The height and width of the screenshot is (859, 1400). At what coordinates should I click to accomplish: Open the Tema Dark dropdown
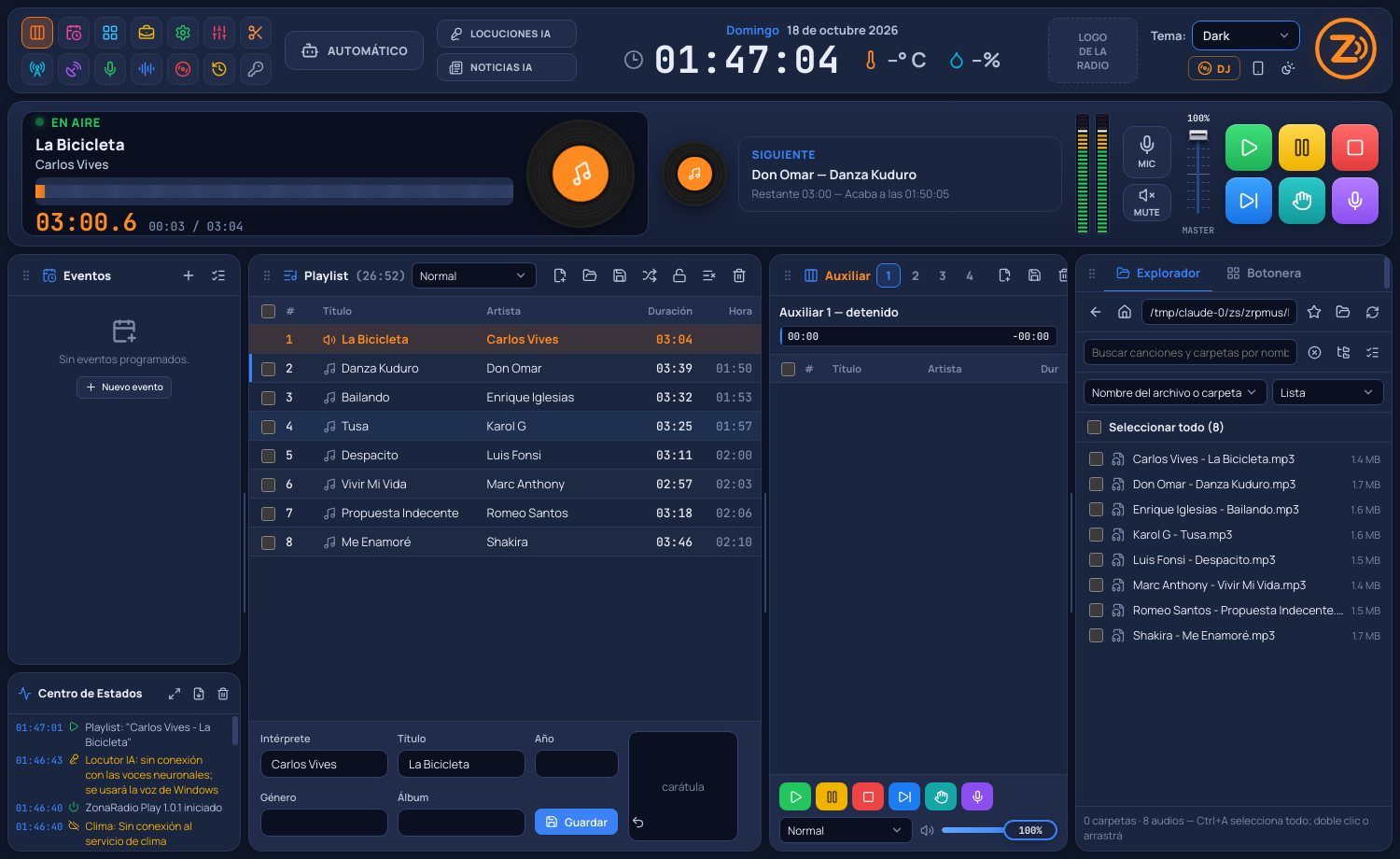tap(1245, 35)
